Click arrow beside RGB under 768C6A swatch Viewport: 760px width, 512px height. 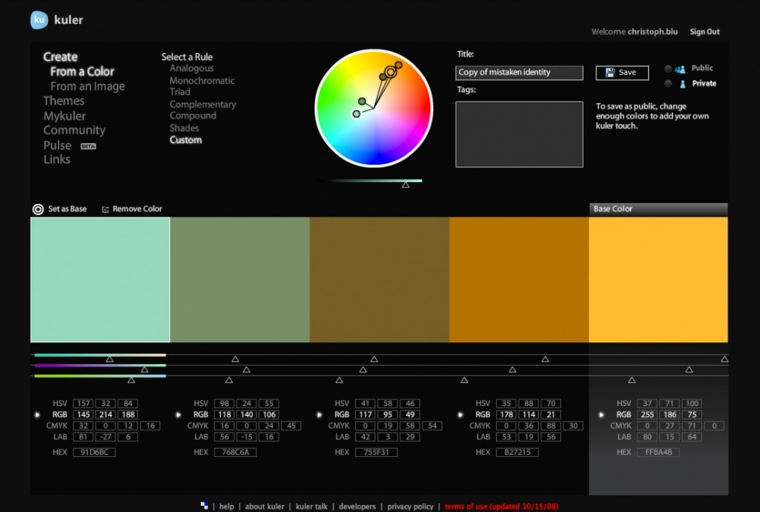[178, 415]
